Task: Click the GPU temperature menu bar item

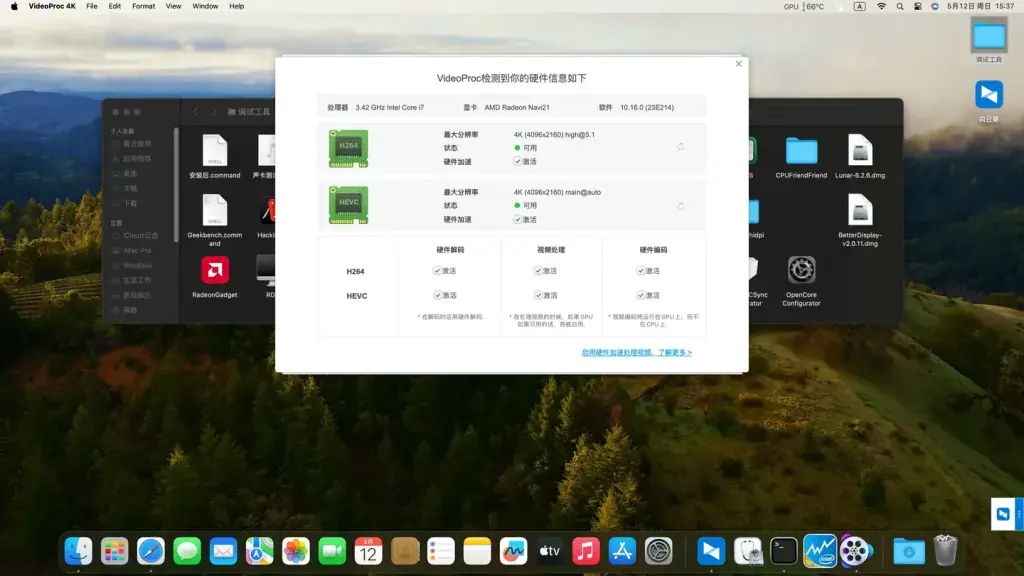Action: 804,7
